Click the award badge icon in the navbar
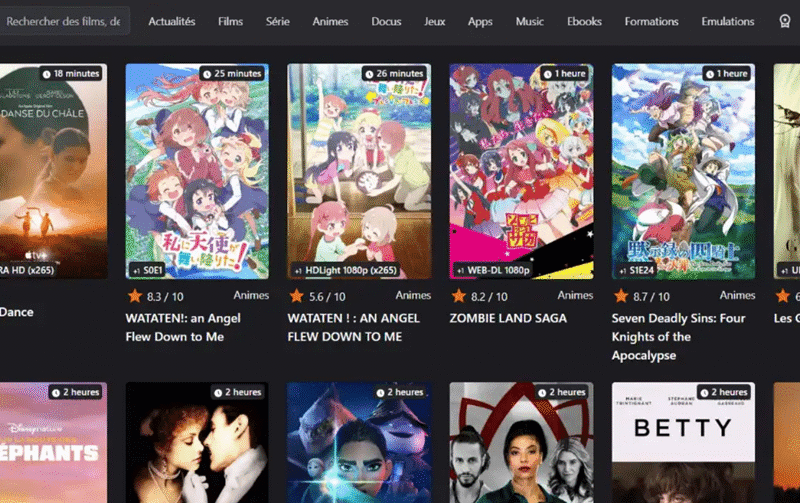 [x=785, y=21]
